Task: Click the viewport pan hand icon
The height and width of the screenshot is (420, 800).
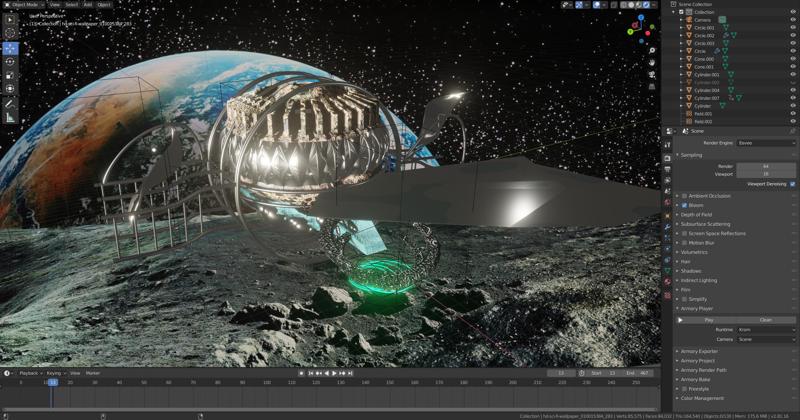Action: click(652, 62)
